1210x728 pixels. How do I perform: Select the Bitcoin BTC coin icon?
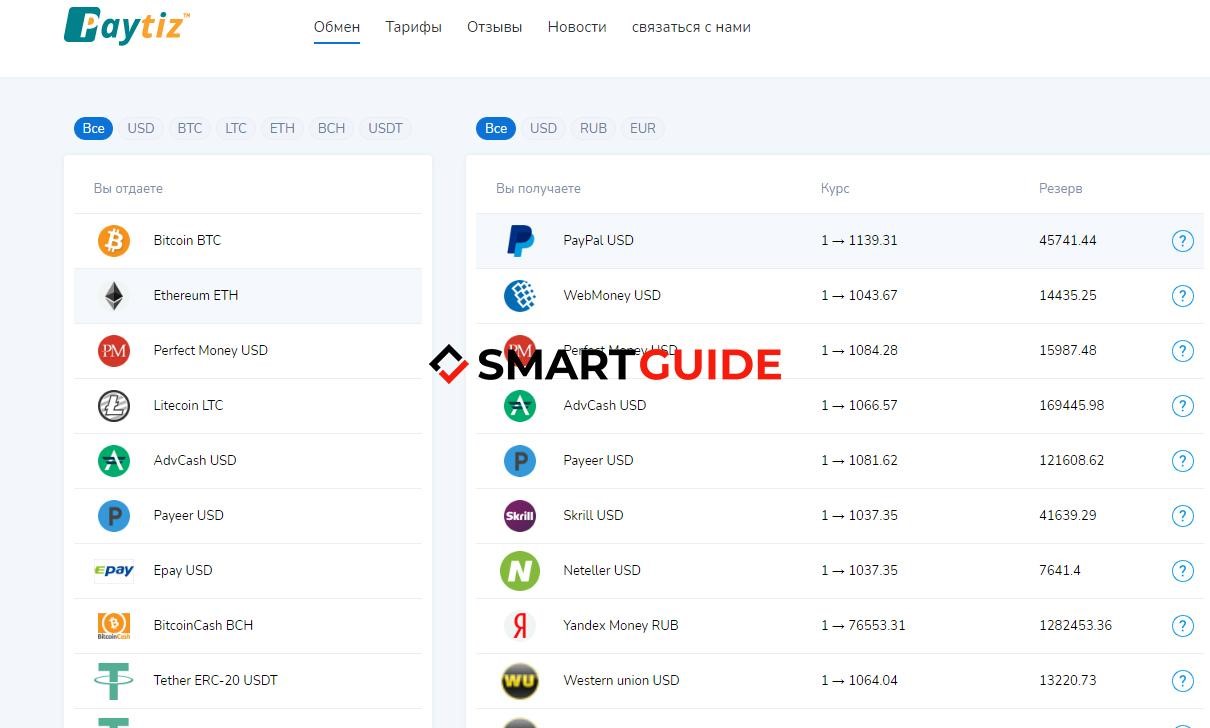coord(114,241)
